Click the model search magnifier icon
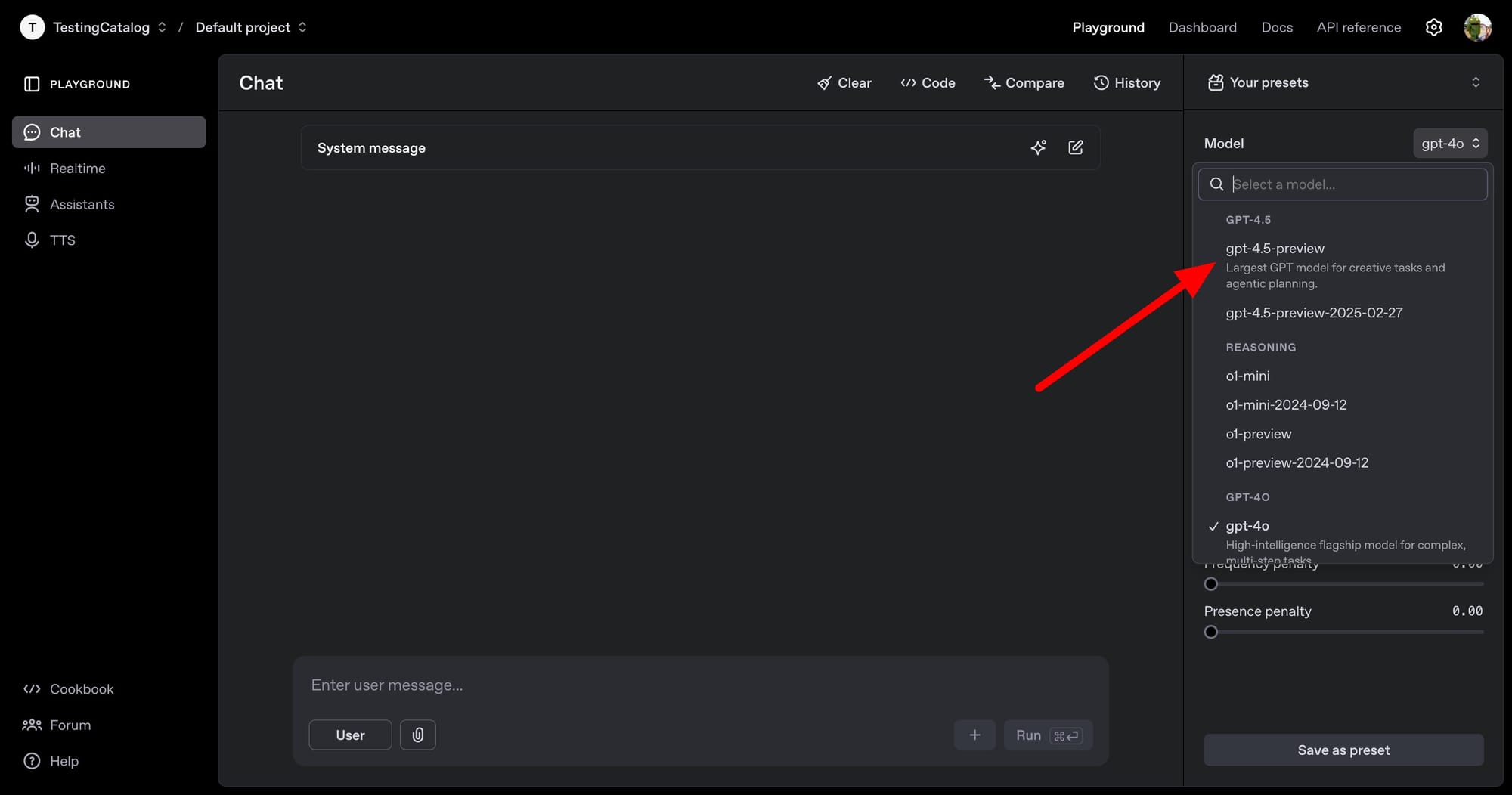This screenshot has height=795, width=1512. pyautogui.click(x=1216, y=184)
